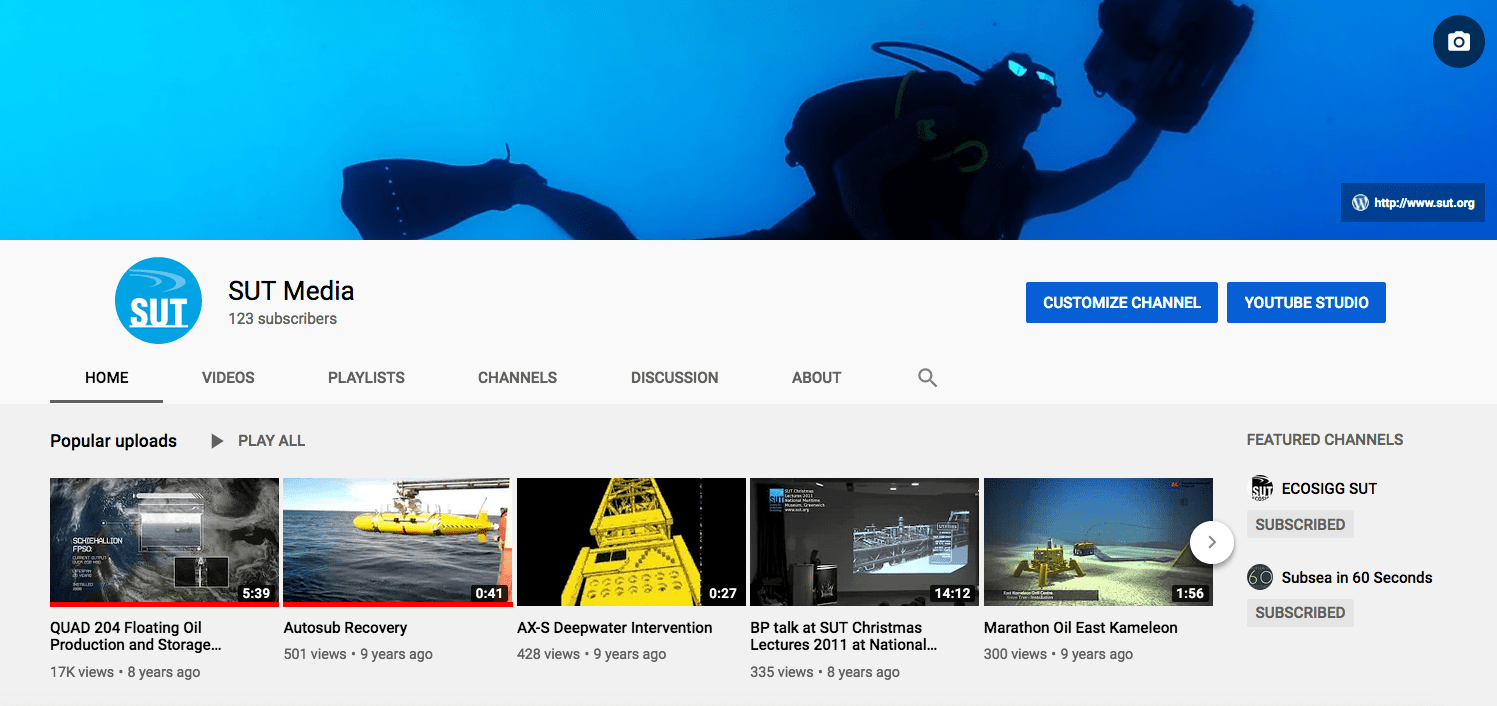
Task: Click the PLAY ALL link text
Action: 271,441
